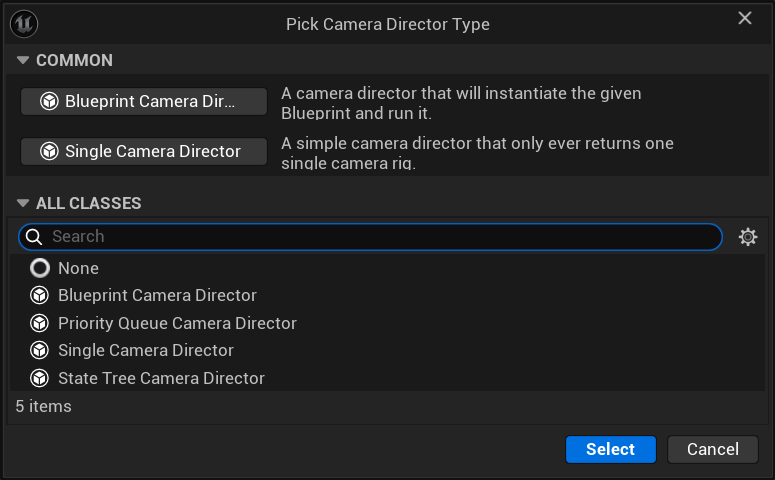Focus the class Search field
Image resolution: width=775 pixels, height=480 pixels.
click(380, 237)
